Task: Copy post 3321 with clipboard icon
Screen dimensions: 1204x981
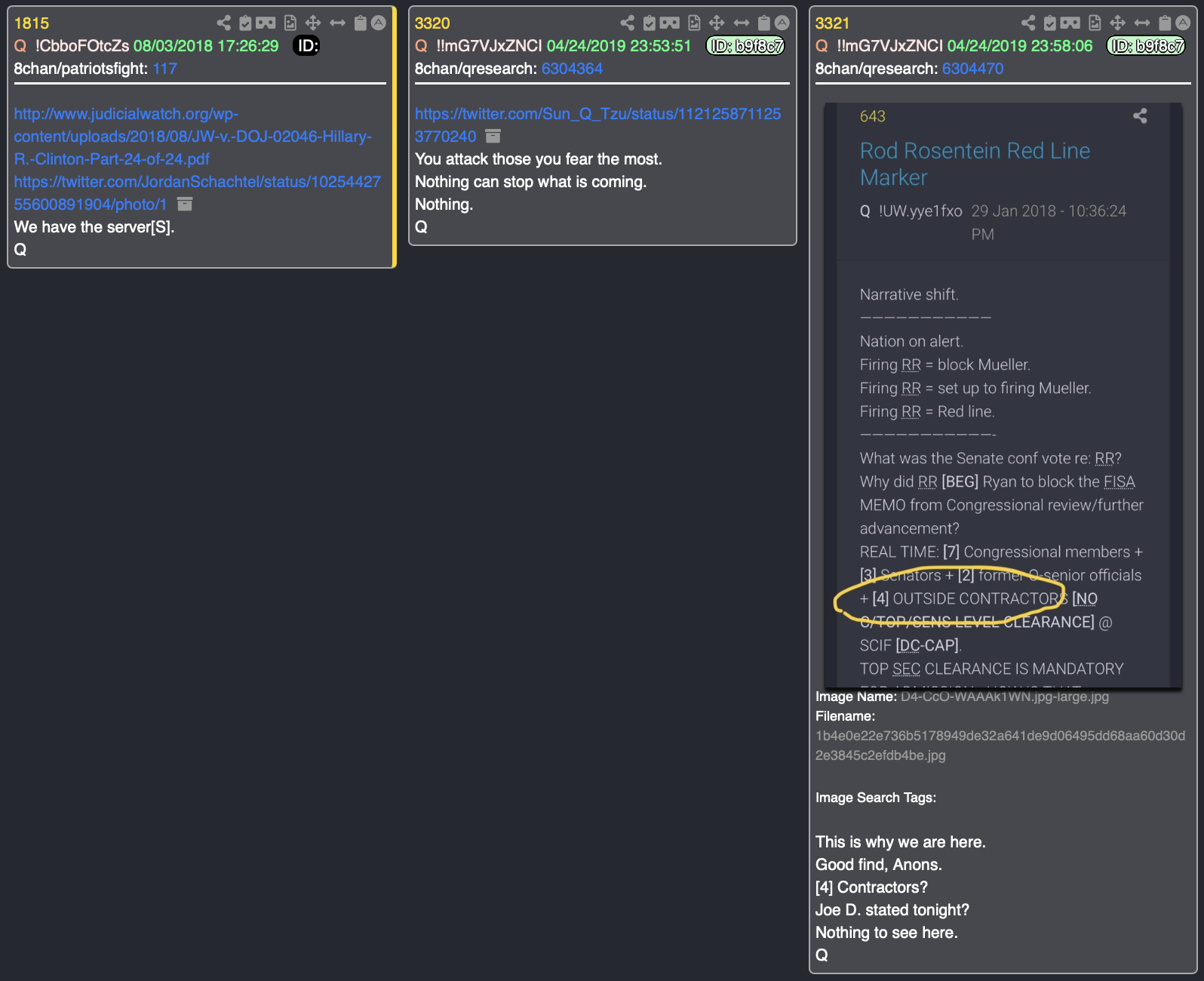Action: [1165, 23]
